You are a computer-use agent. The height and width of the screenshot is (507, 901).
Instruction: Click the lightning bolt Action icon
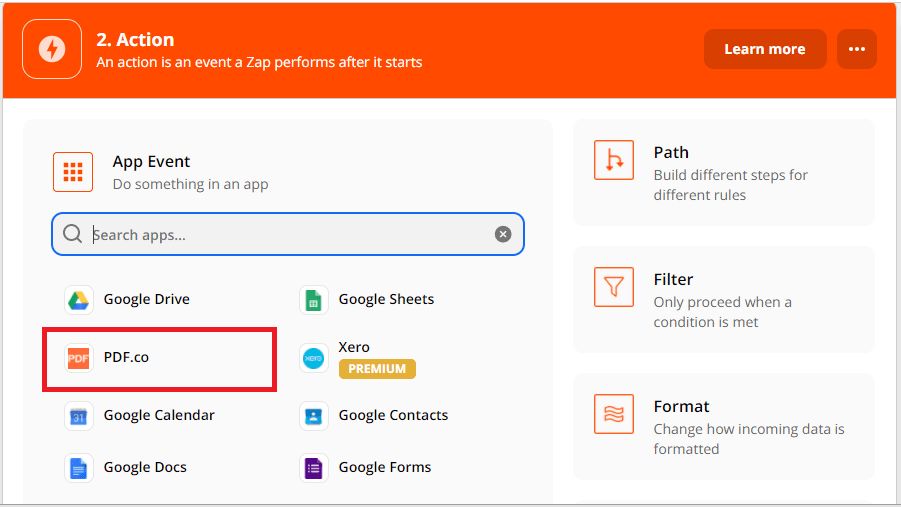[x=52, y=49]
